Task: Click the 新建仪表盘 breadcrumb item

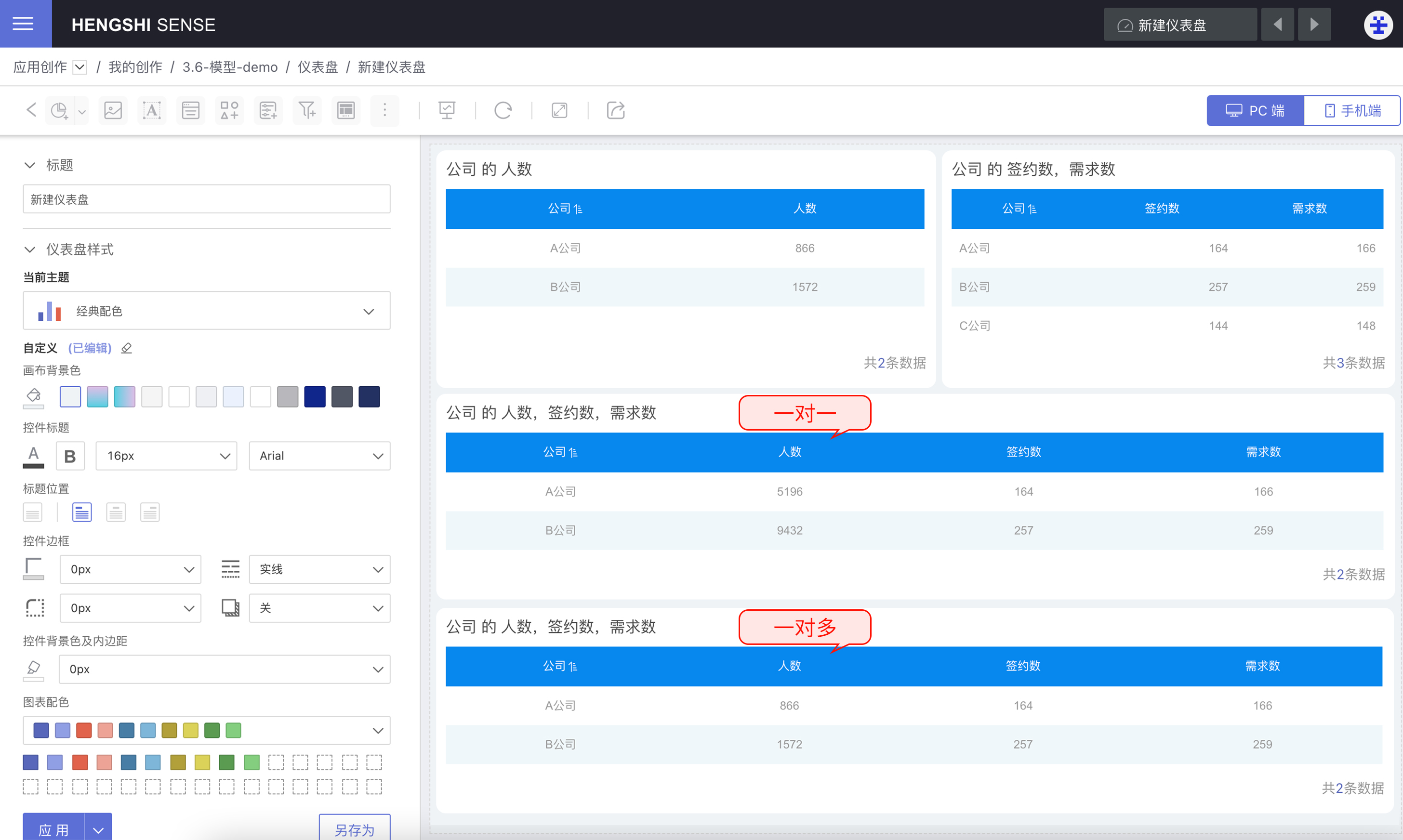Action: [392, 67]
